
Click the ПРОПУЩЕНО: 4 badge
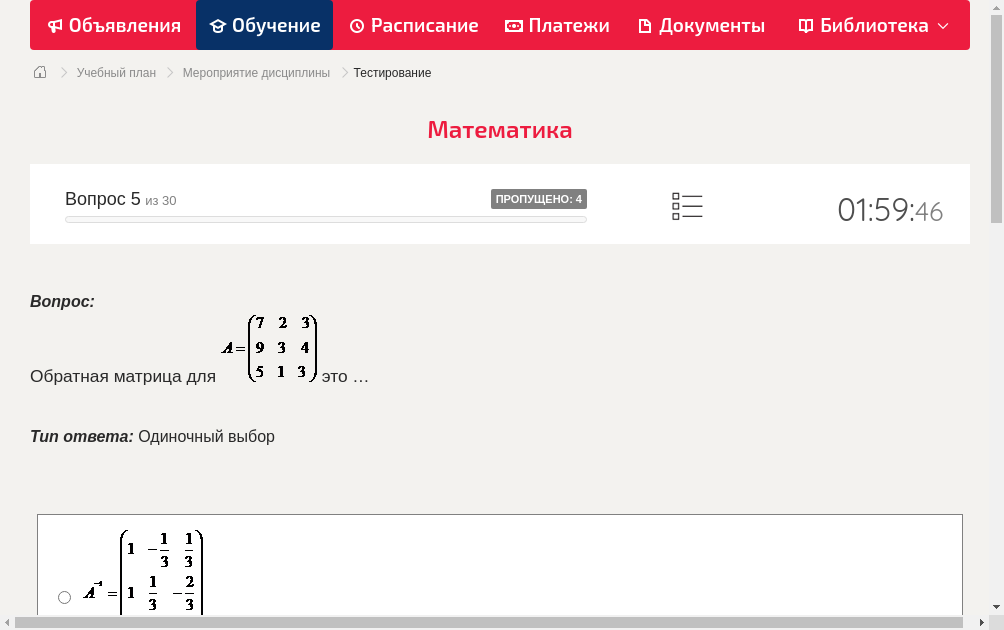pyautogui.click(x=539, y=198)
